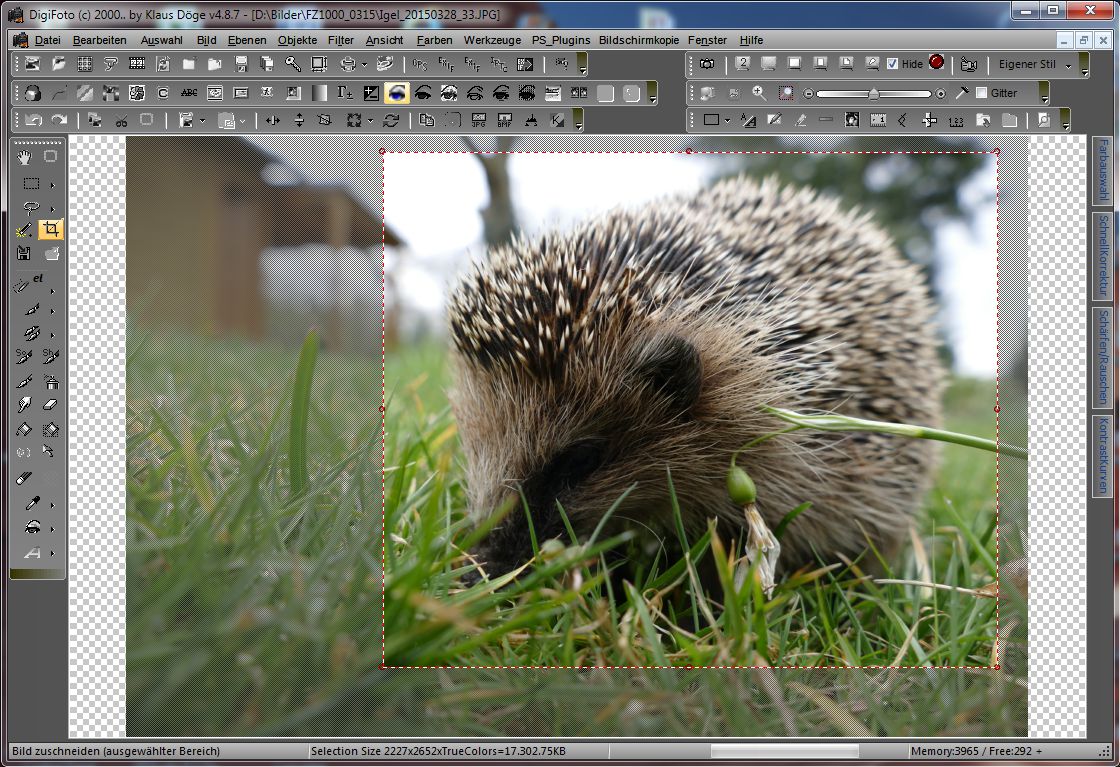This screenshot has height=767, width=1120.
Task: Enable the Gitter grid checkbox
Action: click(981, 93)
